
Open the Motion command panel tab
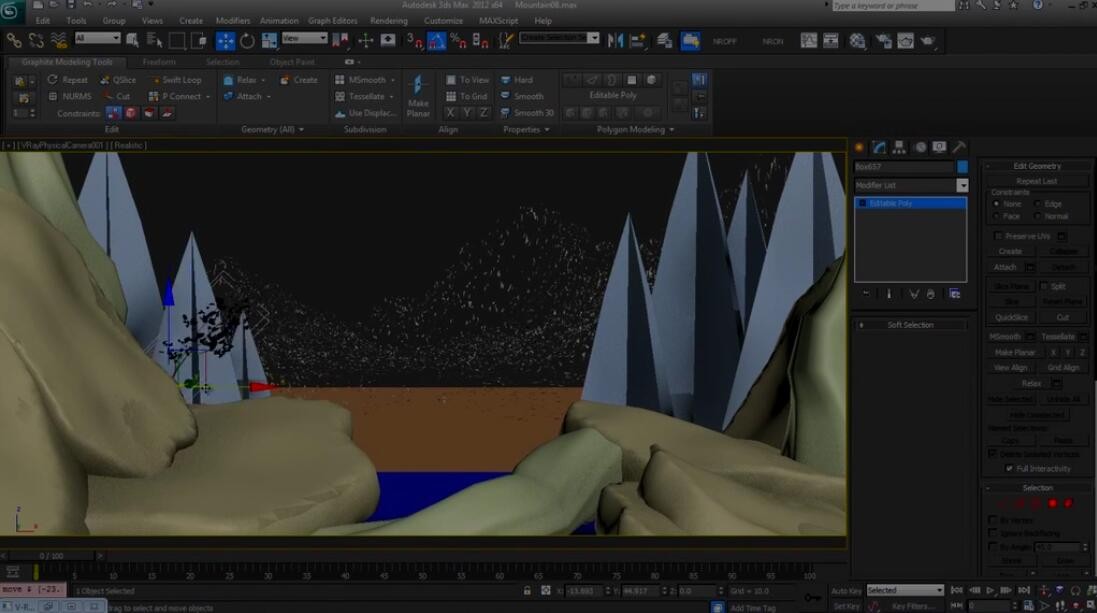[x=920, y=147]
